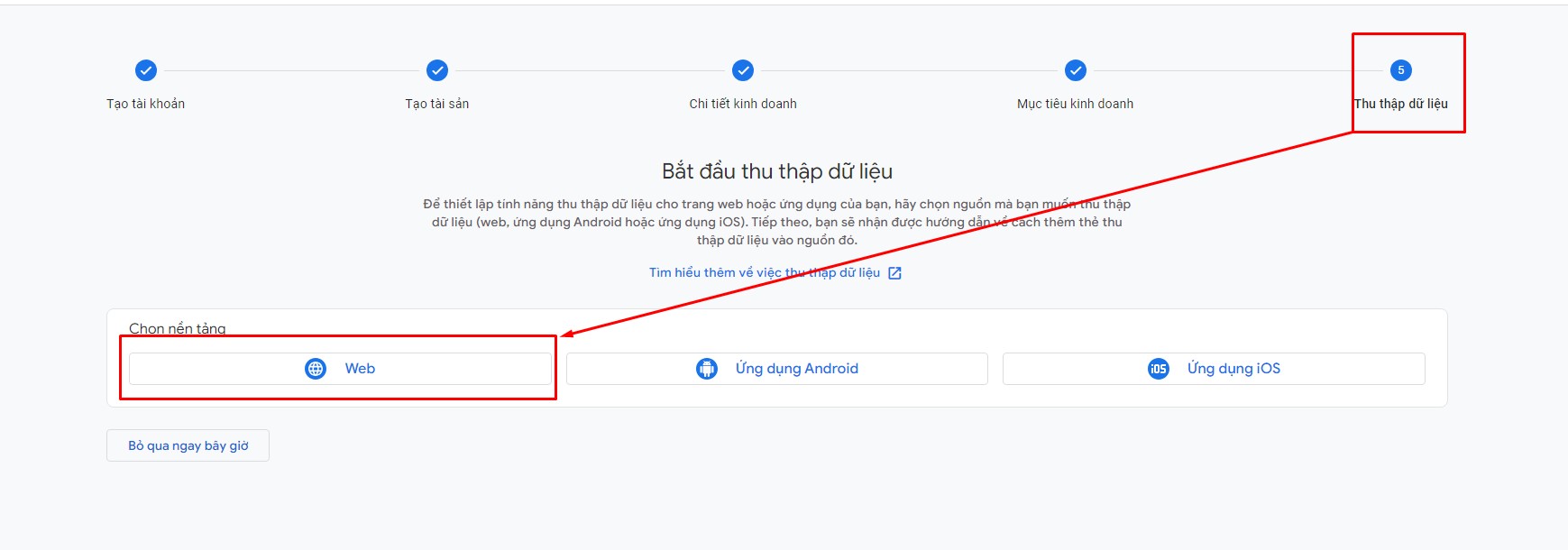Click the Bắt đầu thu thập dữ liệu heading

[x=777, y=171]
